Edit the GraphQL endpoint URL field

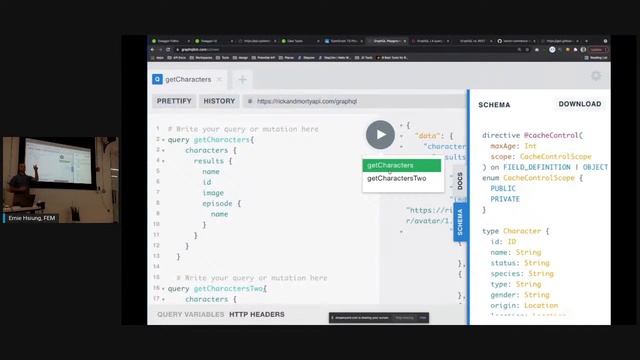(x=354, y=101)
